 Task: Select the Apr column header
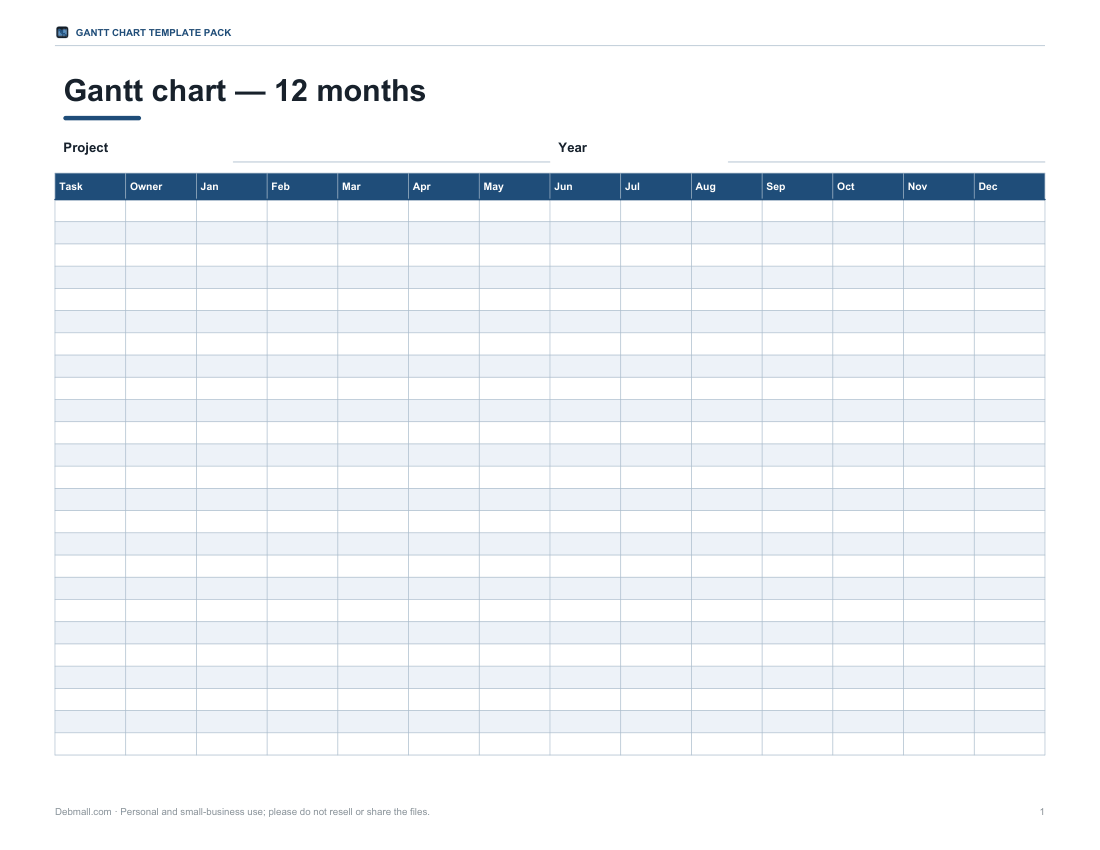pyautogui.click(x=444, y=187)
